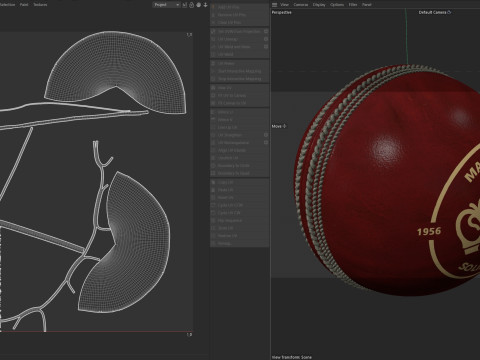Click the Perspective view label
Image resolution: width=480 pixels, height=360 pixels.
coord(282,12)
